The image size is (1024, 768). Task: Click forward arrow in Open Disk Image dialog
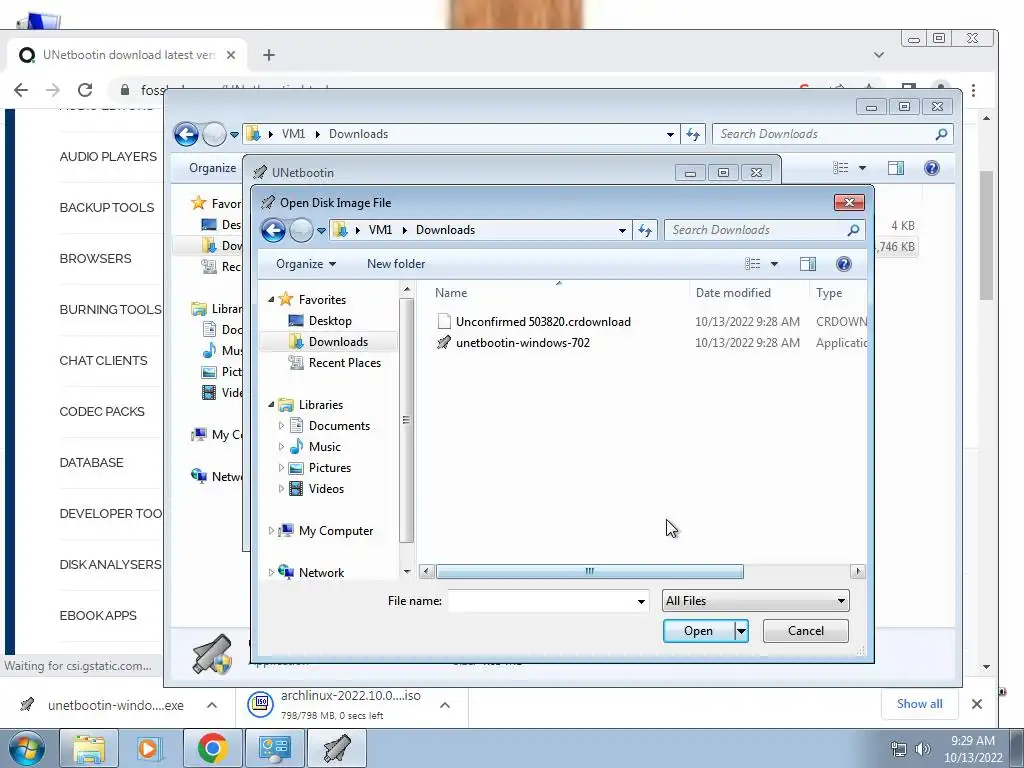(300, 230)
